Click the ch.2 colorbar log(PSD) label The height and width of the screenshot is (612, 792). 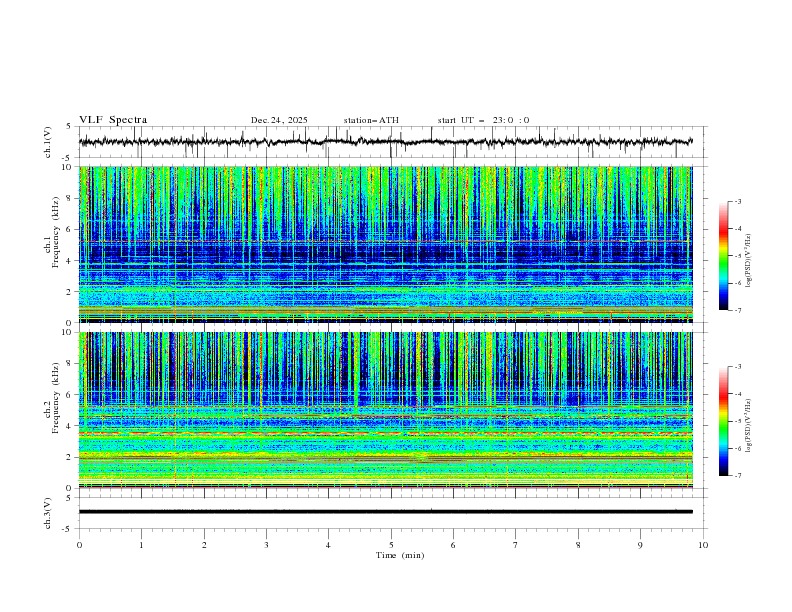(748, 425)
